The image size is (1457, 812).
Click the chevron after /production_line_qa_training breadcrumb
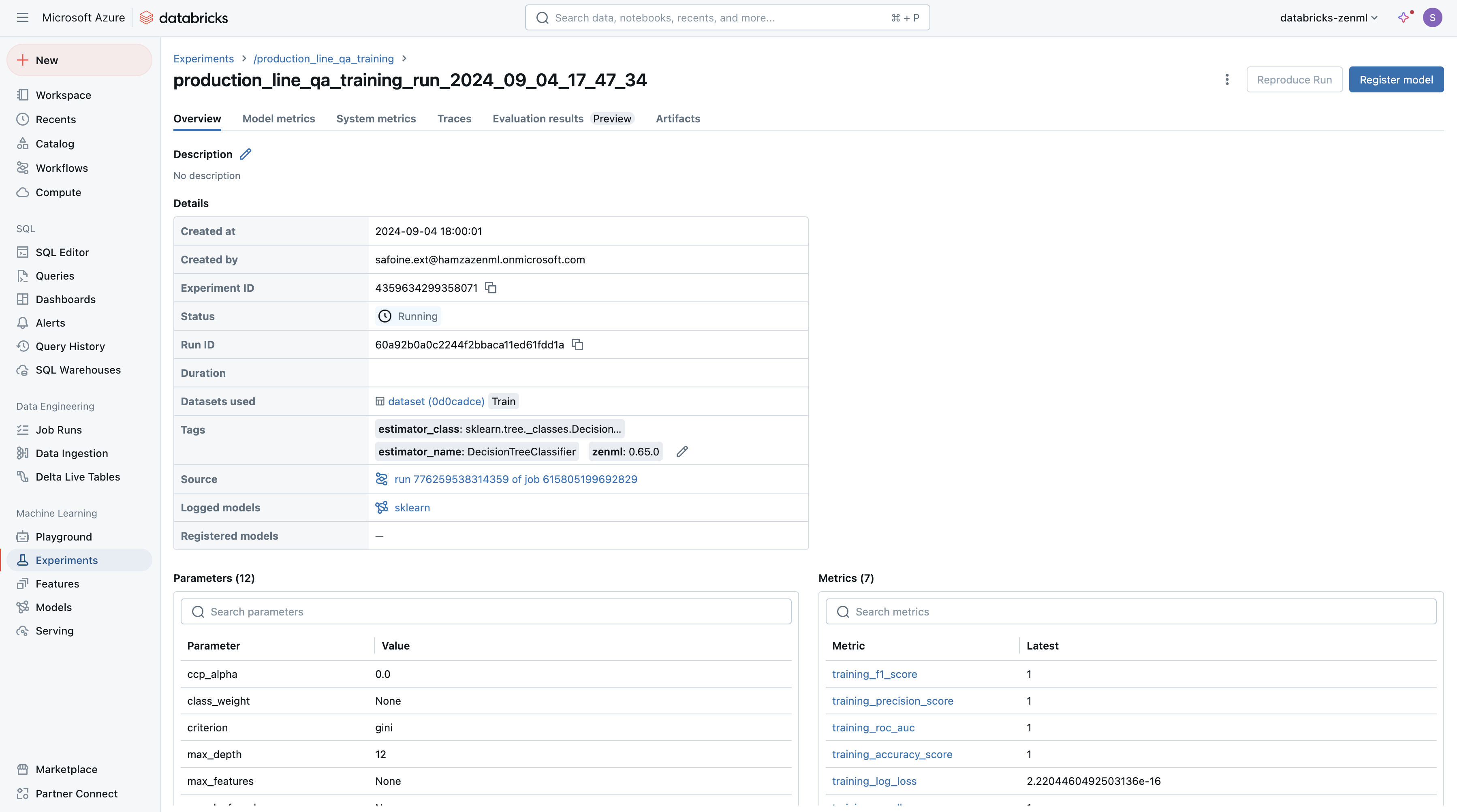coord(404,59)
